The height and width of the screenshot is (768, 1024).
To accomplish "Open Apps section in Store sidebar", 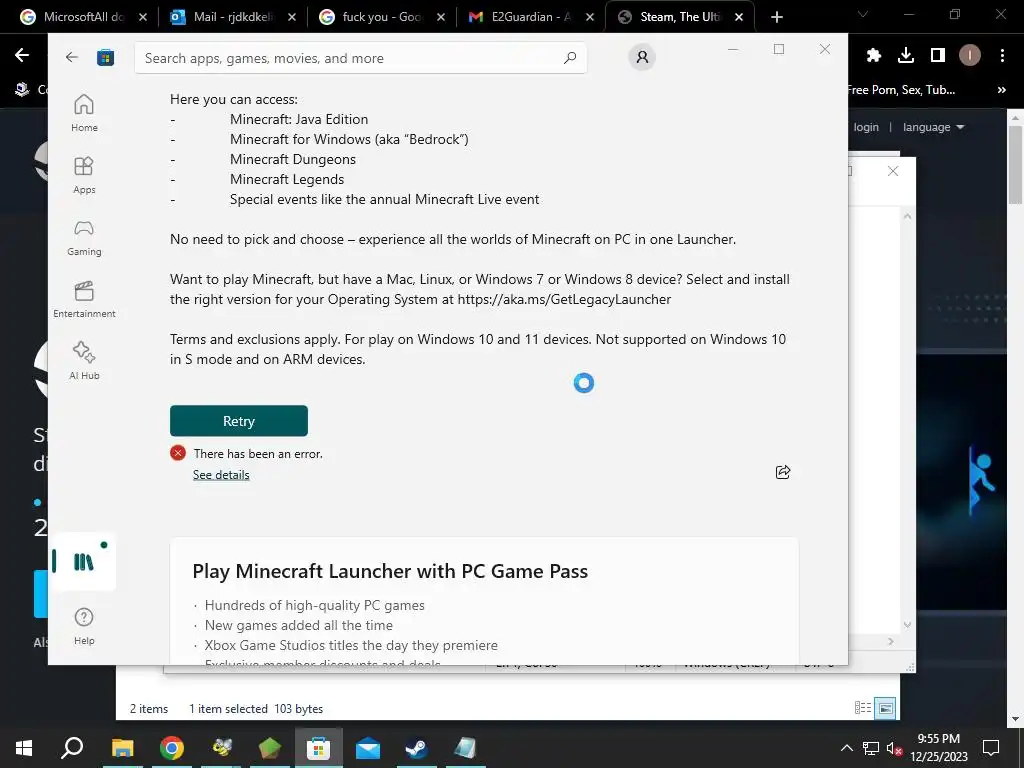I will [x=84, y=175].
